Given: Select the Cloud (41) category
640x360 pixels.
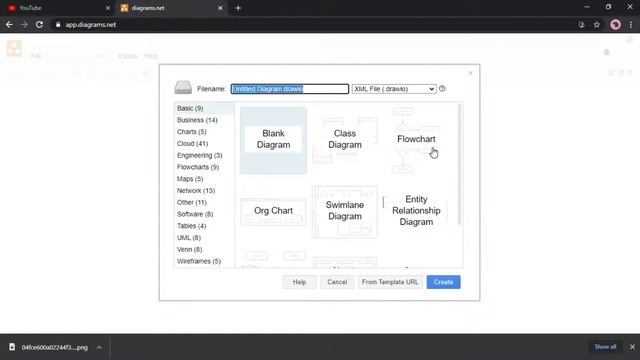Looking at the screenshot, I should point(204,144).
